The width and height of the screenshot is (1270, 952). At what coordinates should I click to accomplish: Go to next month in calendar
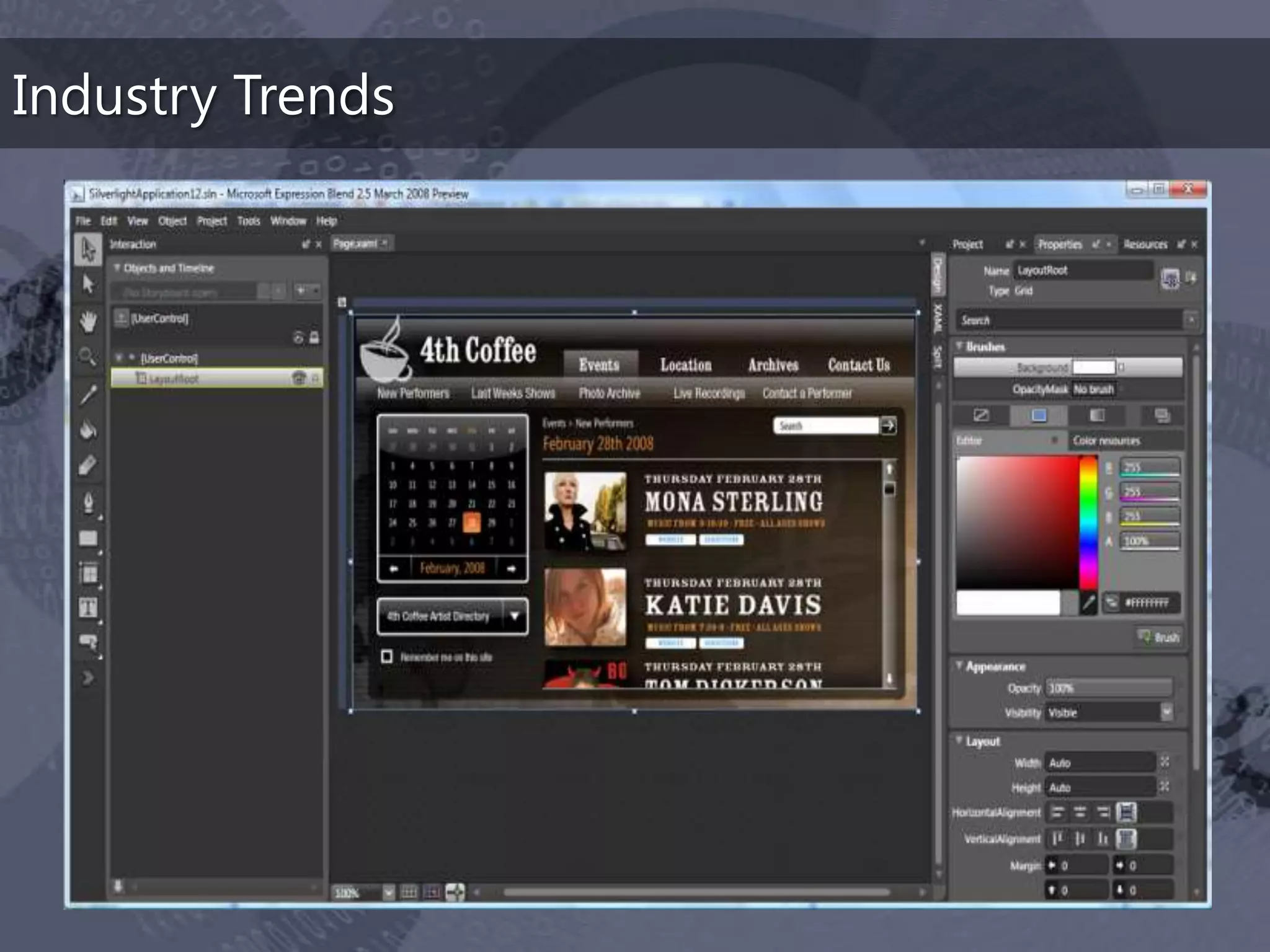511,568
